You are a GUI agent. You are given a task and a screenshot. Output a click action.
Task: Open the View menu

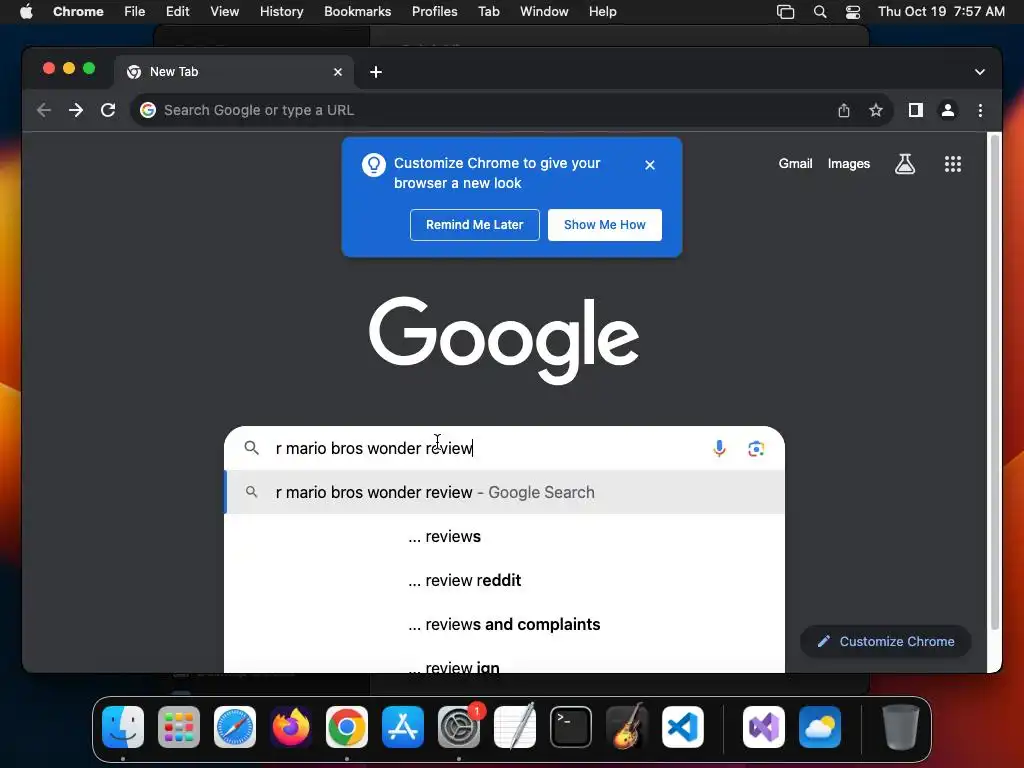tap(225, 12)
